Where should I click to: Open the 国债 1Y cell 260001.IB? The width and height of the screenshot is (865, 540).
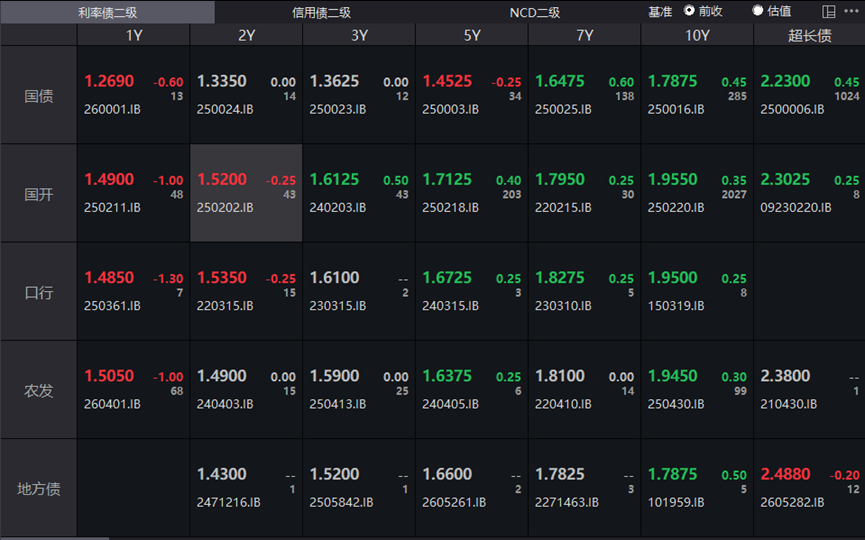click(134, 95)
